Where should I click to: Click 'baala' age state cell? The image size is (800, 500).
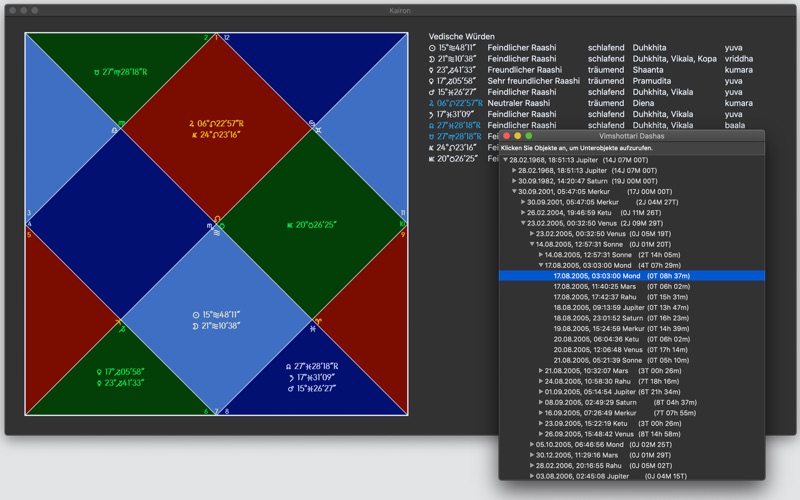(735, 126)
